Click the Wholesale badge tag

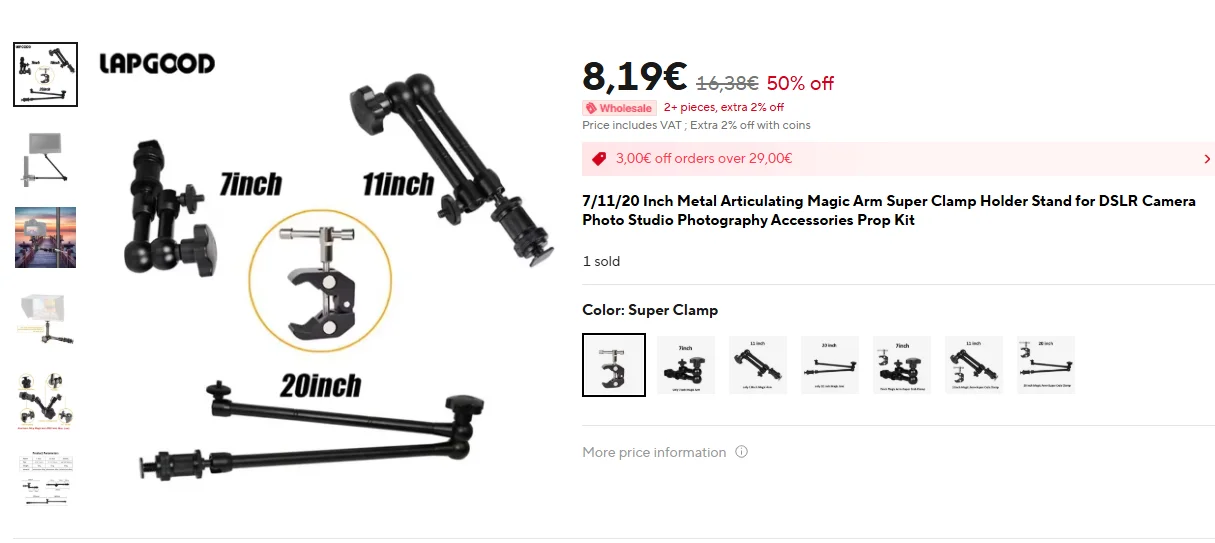coord(619,108)
